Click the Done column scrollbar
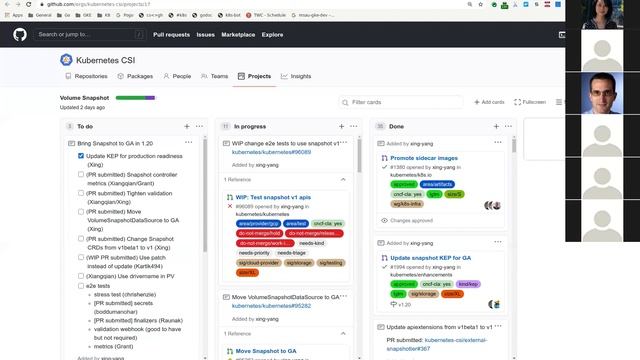Viewport: 640px width, 360px height. pyautogui.click(x=514, y=145)
